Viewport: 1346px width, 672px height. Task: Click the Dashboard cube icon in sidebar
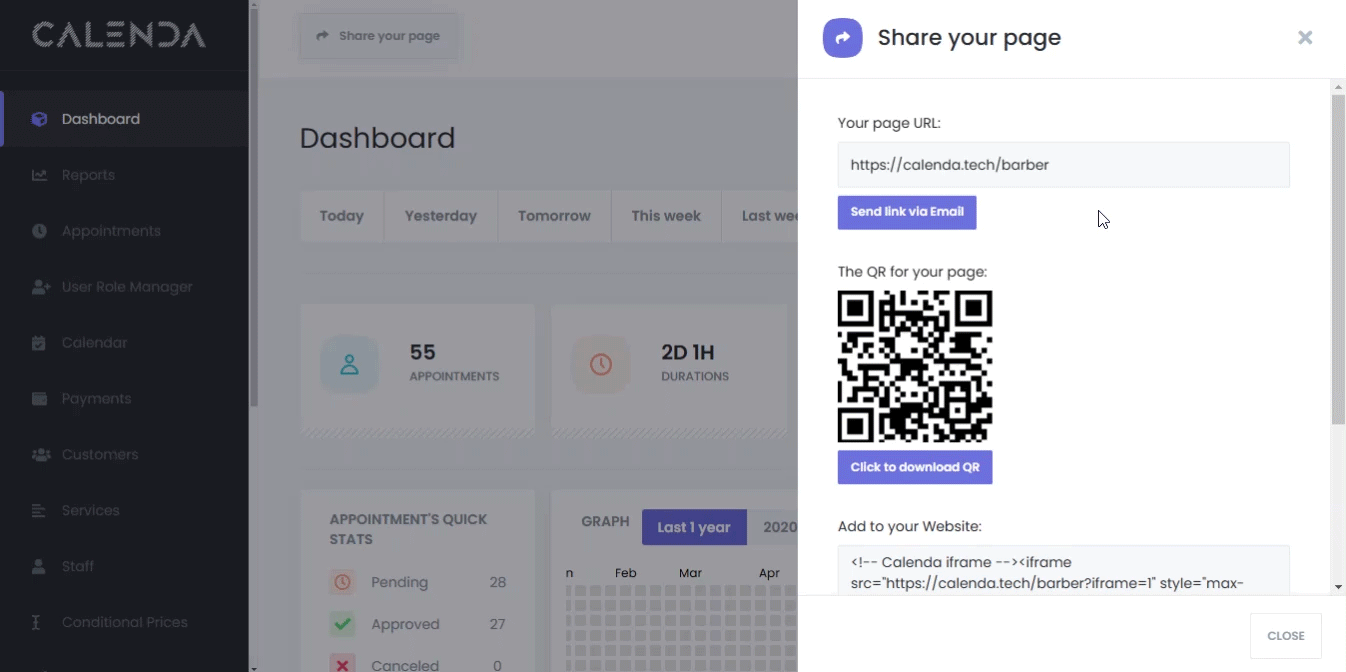tap(39, 119)
